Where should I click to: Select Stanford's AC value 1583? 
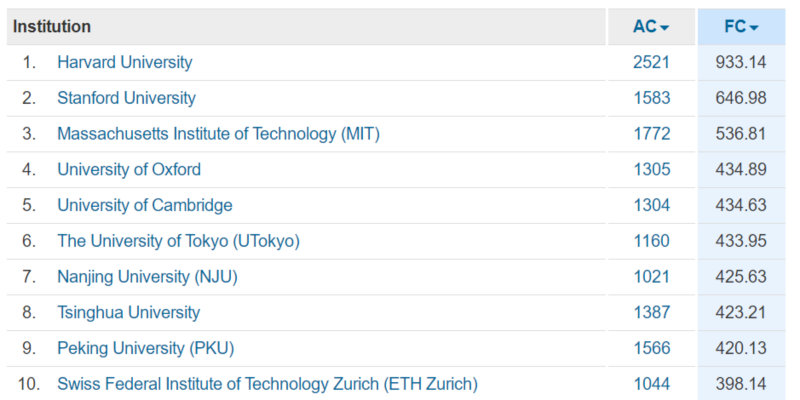(x=652, y=98)
